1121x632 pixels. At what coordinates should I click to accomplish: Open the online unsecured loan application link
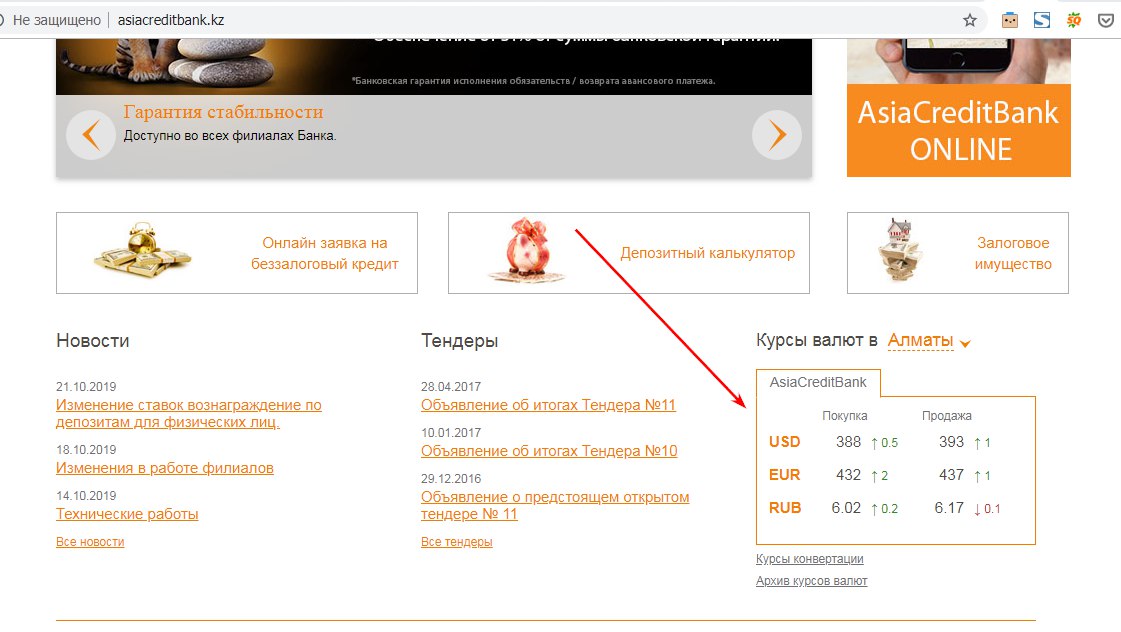(x=325, y=253)
